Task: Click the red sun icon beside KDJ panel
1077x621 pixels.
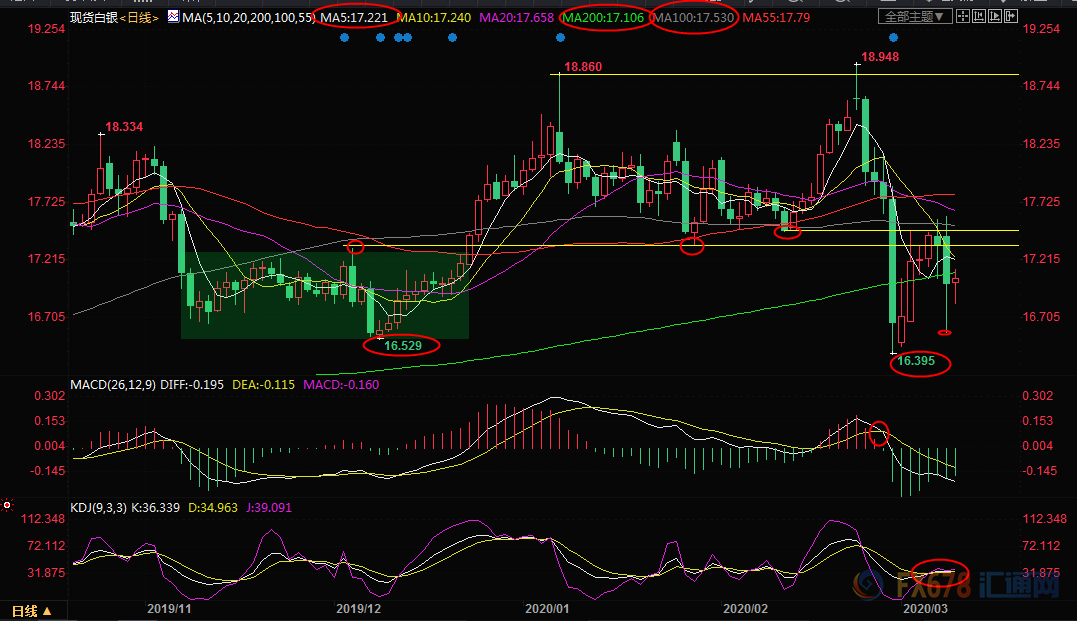Action: (8, 507)
